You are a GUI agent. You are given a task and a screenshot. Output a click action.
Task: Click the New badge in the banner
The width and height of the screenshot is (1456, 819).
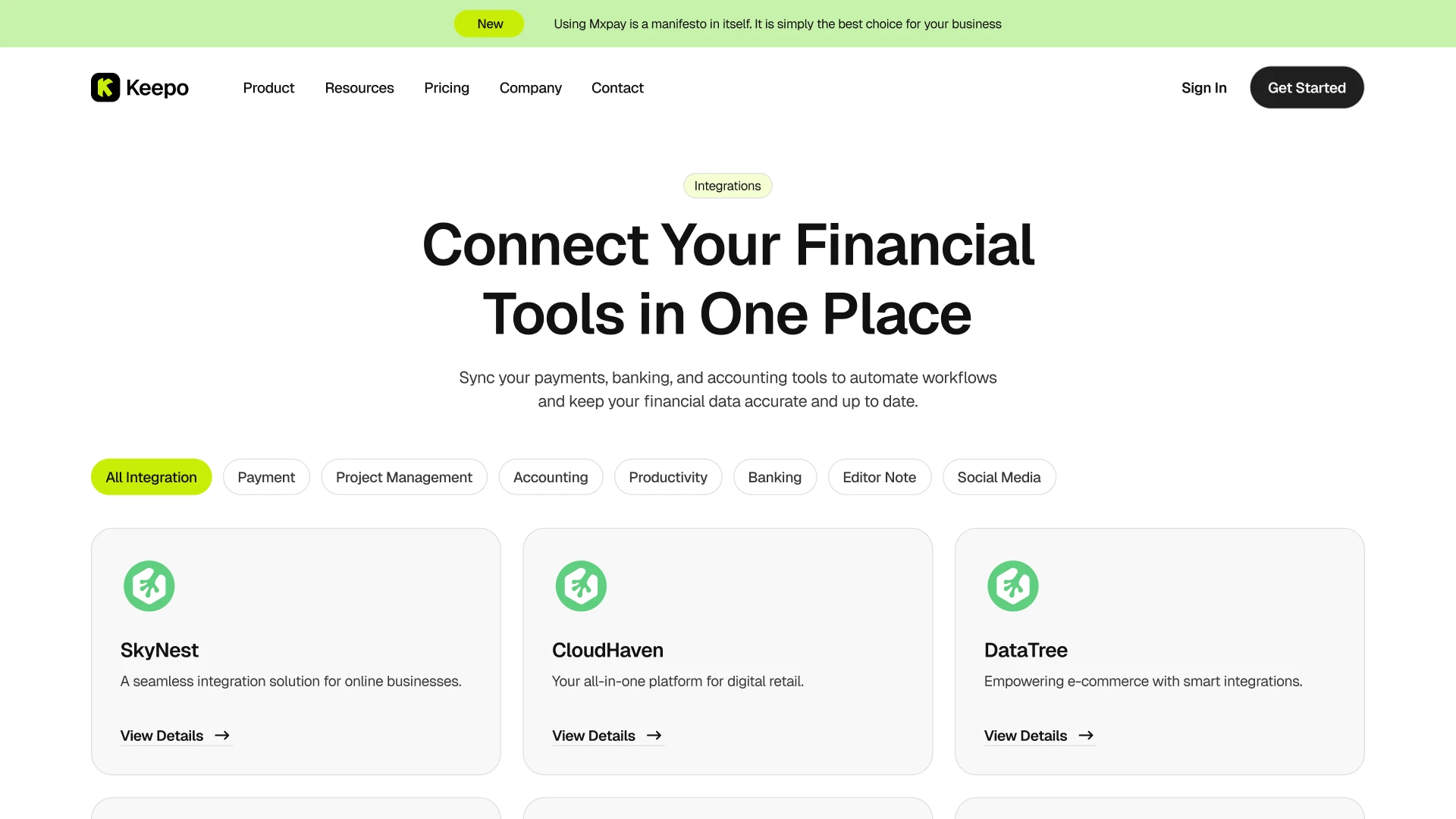[x=489, y=24]
